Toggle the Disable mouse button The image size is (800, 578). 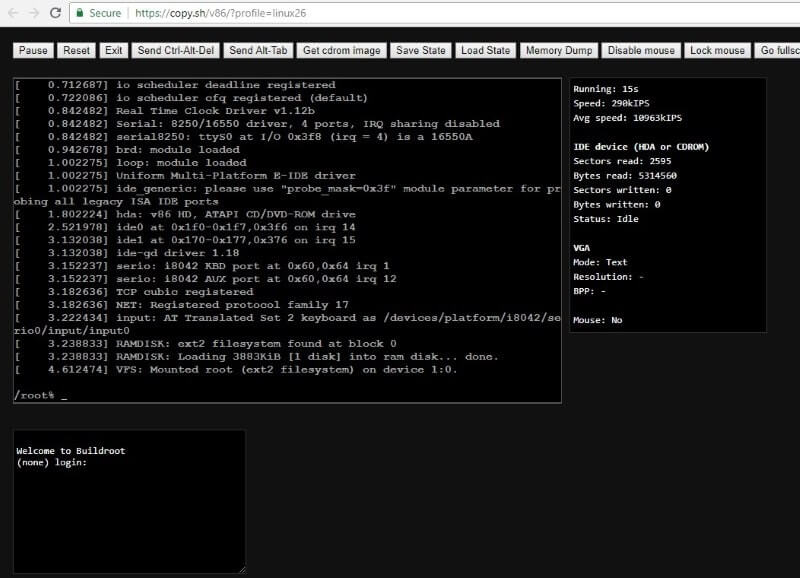point(641,50)
